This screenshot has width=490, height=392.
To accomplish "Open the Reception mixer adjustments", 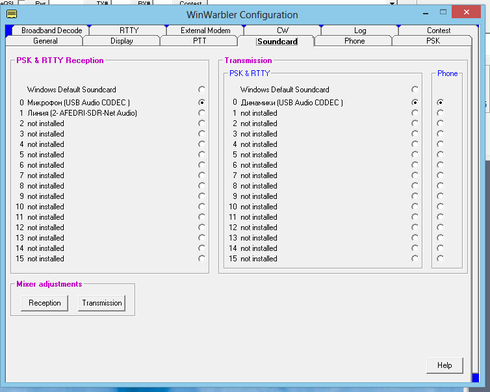I will click(44, 303).
